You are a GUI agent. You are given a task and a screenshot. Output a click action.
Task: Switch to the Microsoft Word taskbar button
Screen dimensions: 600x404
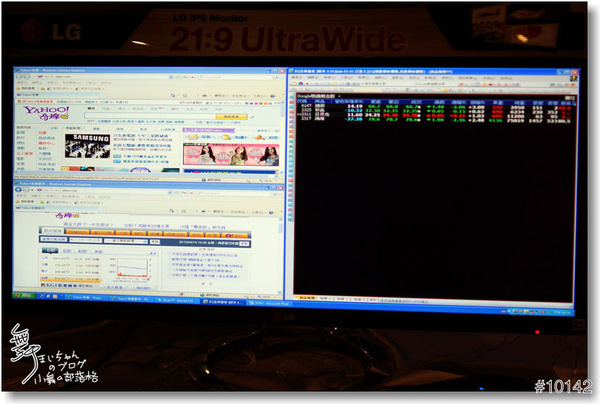pos(269,303)
